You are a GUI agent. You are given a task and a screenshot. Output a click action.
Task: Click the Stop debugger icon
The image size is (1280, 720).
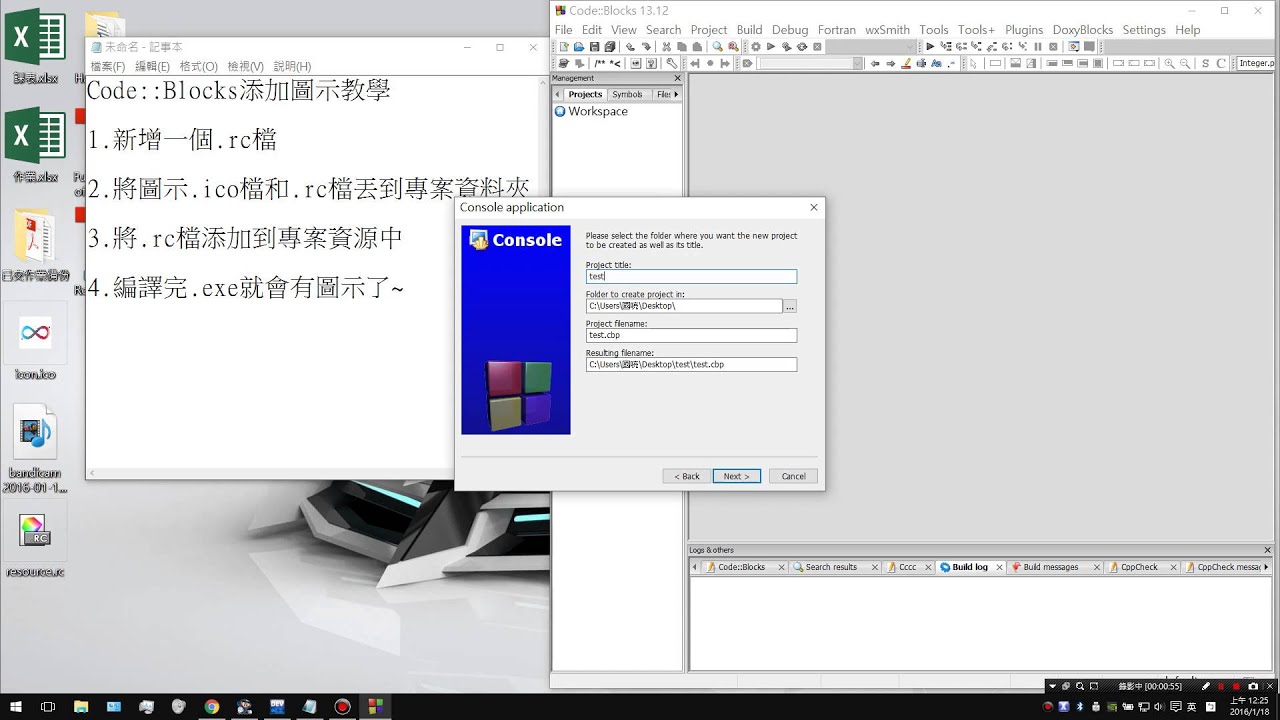[x=1053, y=46]
